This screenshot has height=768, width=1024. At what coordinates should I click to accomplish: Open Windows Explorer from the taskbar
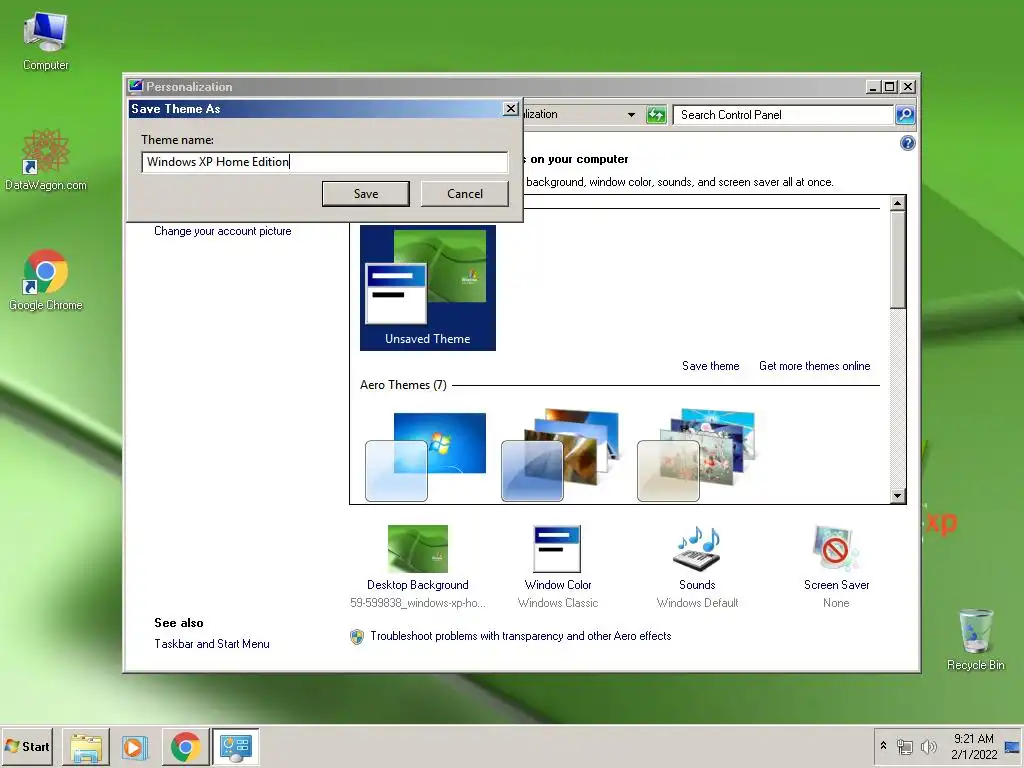click(86, 747)
